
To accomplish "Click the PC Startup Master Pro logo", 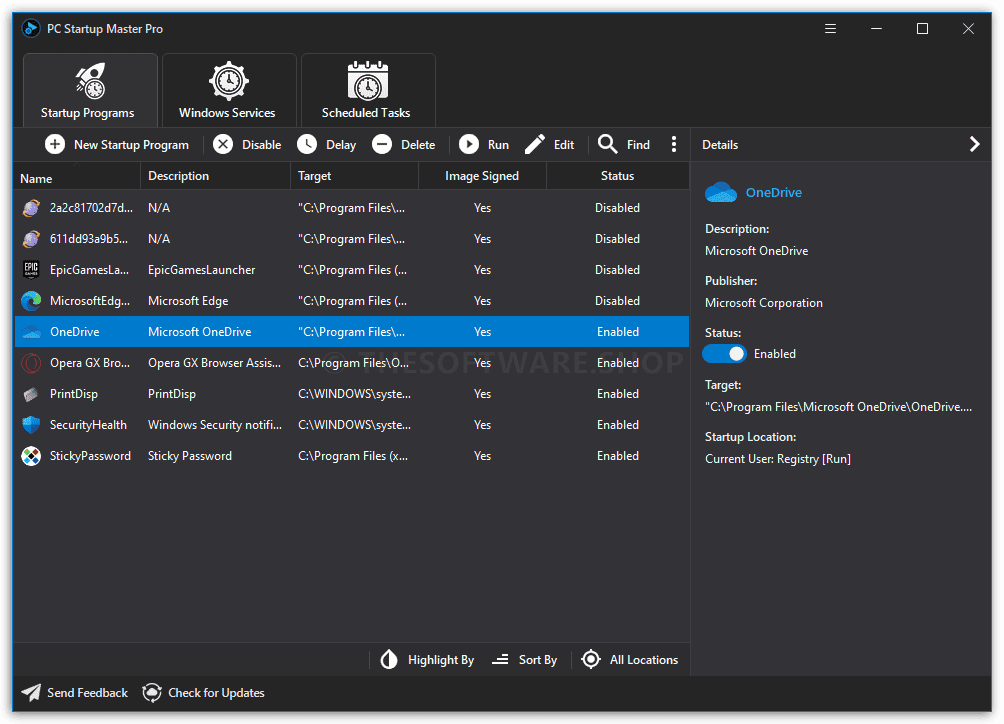I will coord(30,29).
